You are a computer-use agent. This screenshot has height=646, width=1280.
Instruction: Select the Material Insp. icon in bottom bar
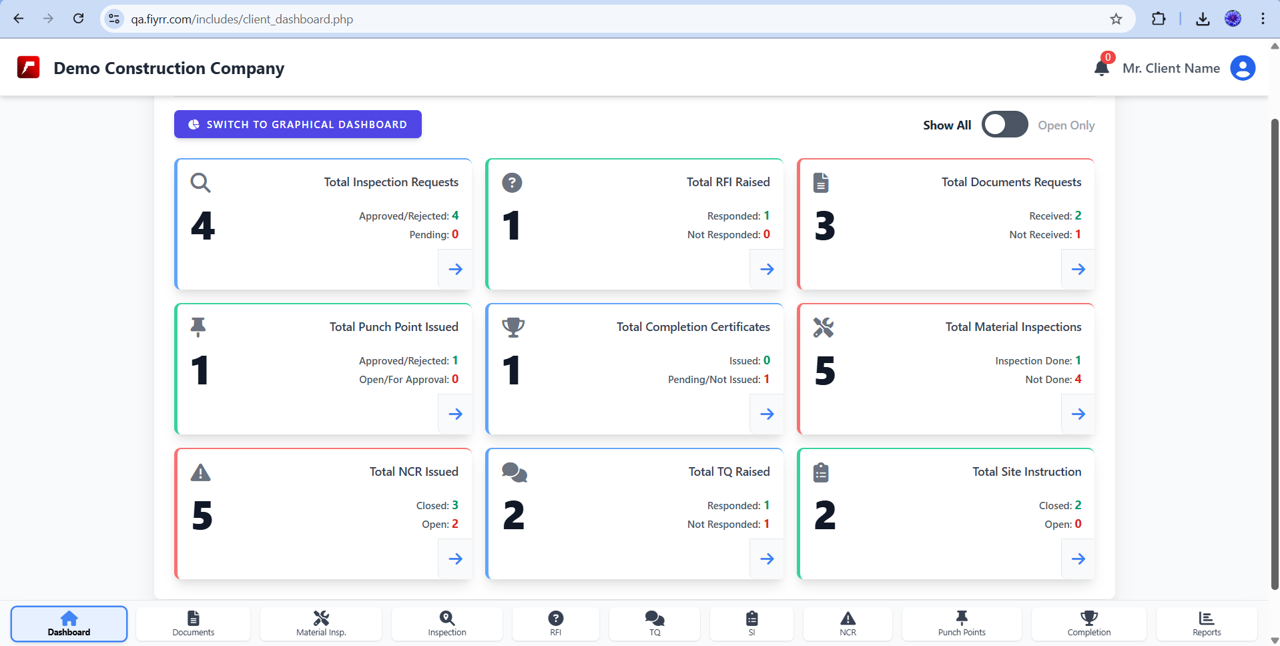pos(320,623)
